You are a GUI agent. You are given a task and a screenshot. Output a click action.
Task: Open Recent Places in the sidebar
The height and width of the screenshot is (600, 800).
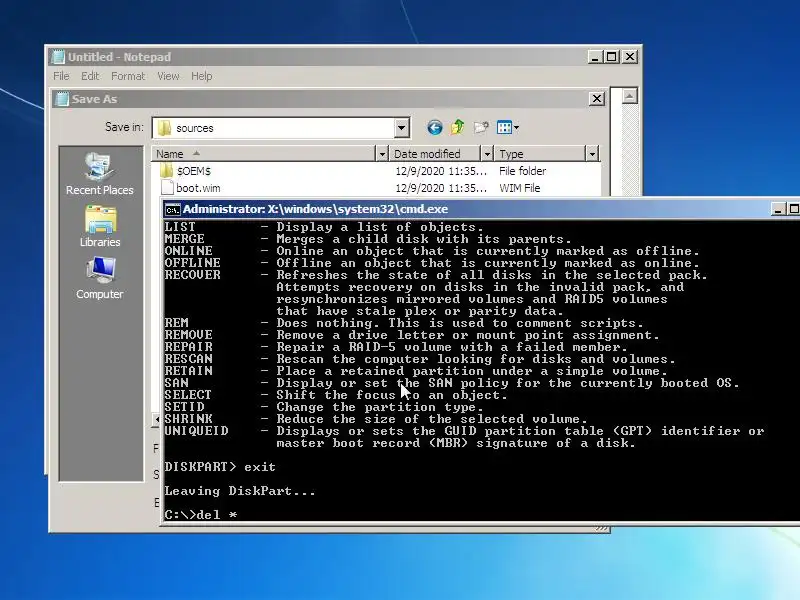99,174
